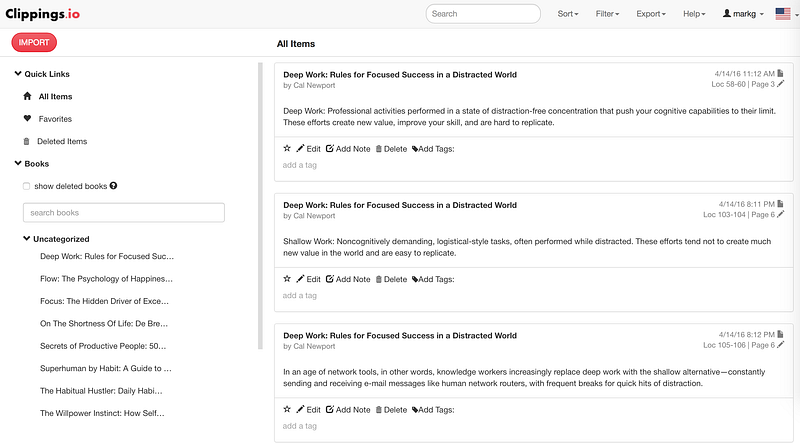800x448 pixels.
Task: Click All Items page heading
Action: tap(296, 44)
